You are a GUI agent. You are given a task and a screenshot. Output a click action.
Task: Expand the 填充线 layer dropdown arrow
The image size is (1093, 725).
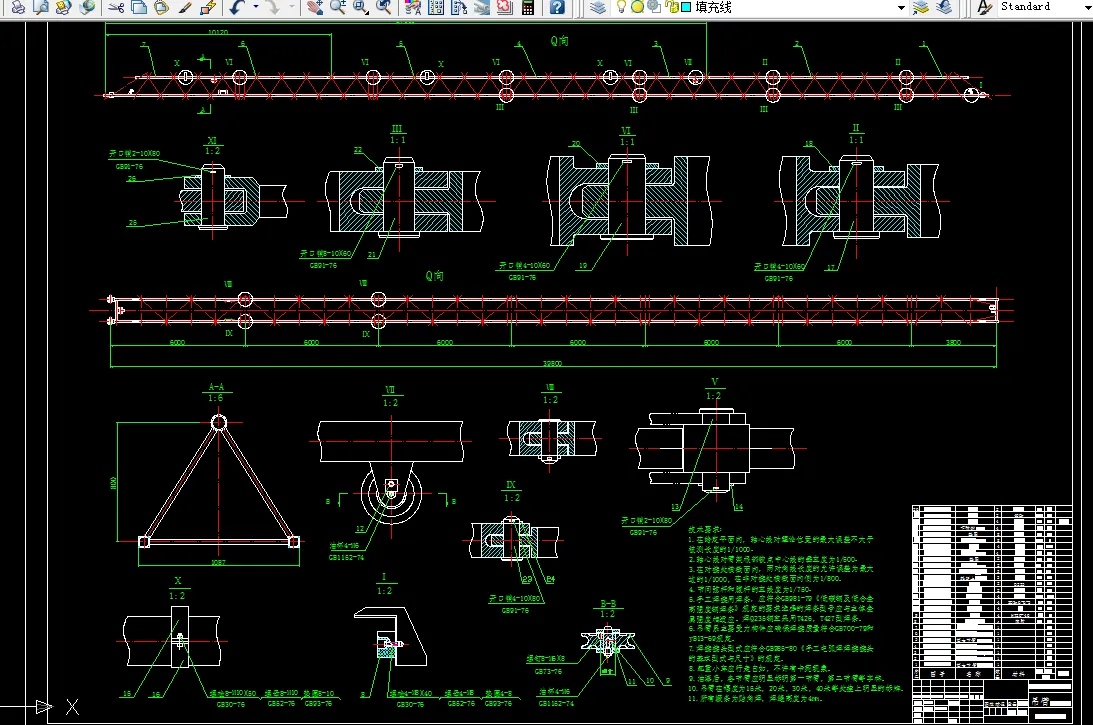(901, 8)
